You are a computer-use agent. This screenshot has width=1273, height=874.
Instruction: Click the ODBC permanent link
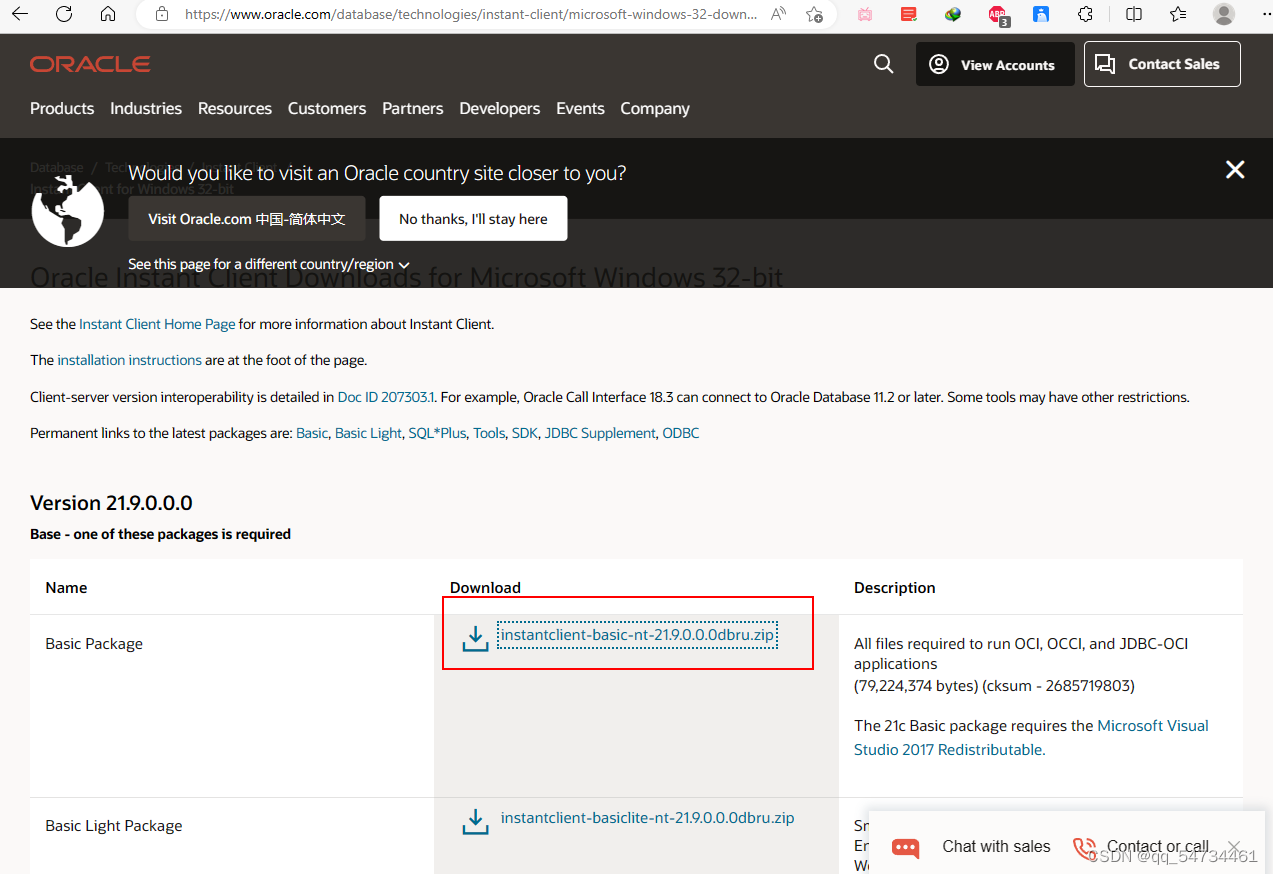681,433
